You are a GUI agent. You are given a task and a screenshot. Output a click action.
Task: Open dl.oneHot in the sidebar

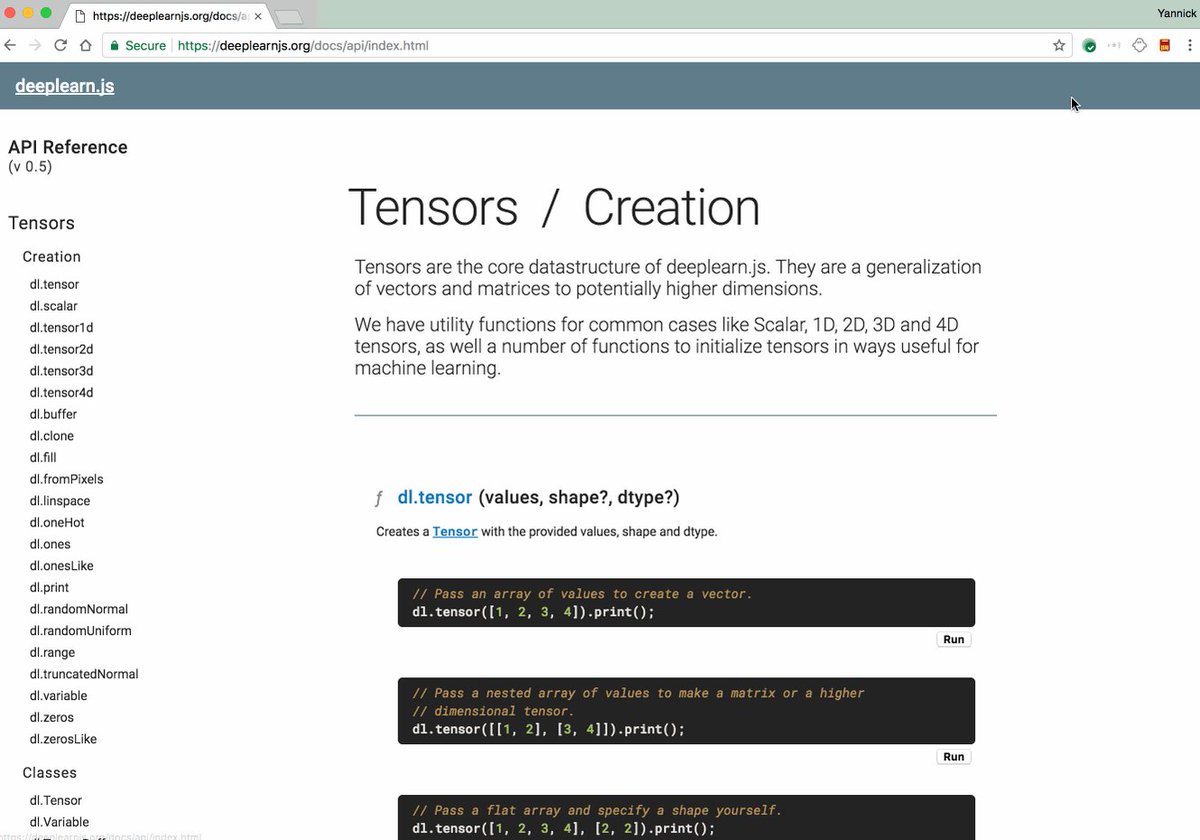pos(57,523)
